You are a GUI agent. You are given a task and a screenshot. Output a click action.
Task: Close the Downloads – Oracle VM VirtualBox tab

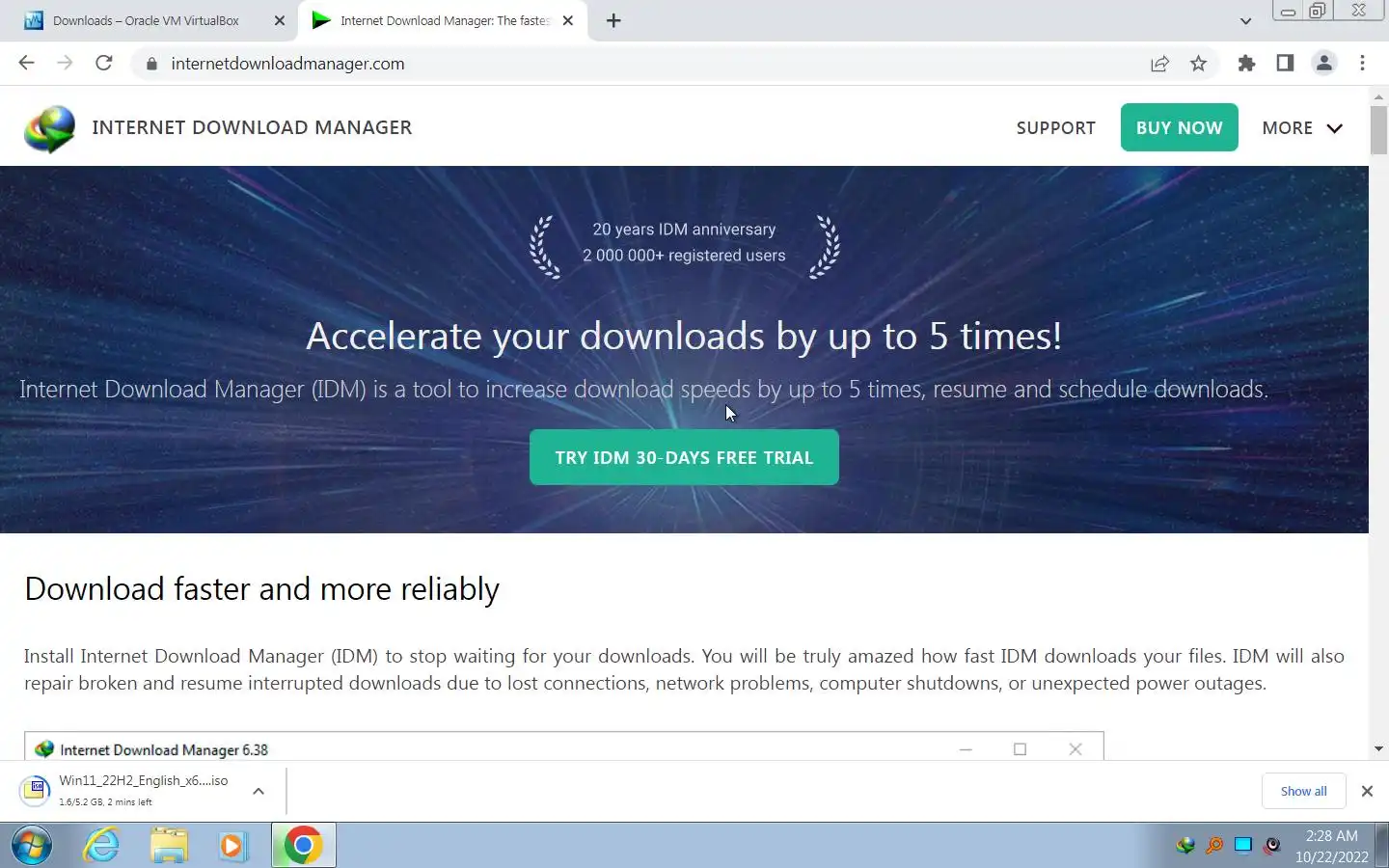click(280, 20)
